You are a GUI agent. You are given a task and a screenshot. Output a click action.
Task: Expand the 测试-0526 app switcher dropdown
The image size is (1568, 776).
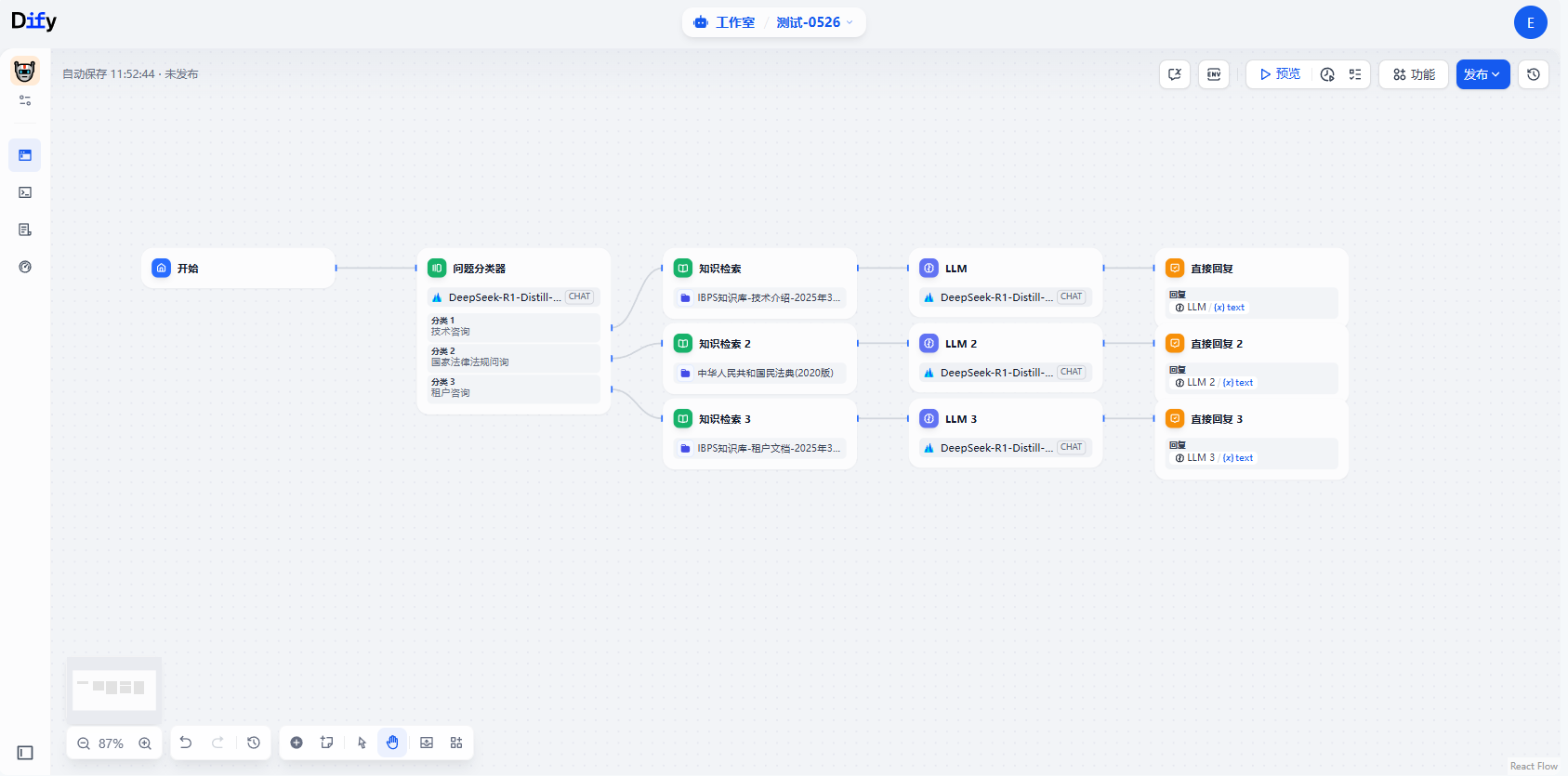click(814, 22)
